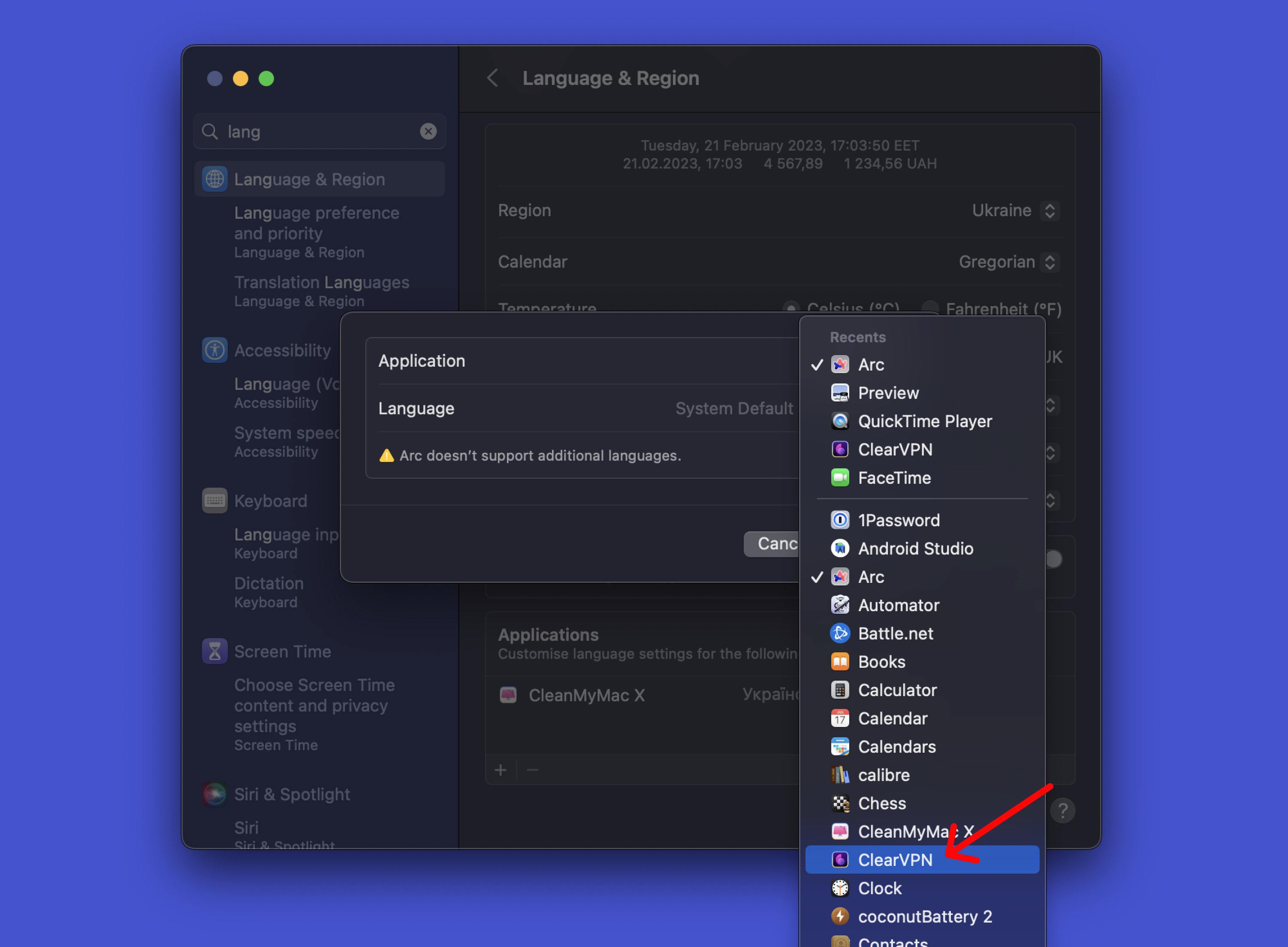Click the Screen Time hourglass icon
Viewport: 1288px width, 947px height.
point(215,651)
